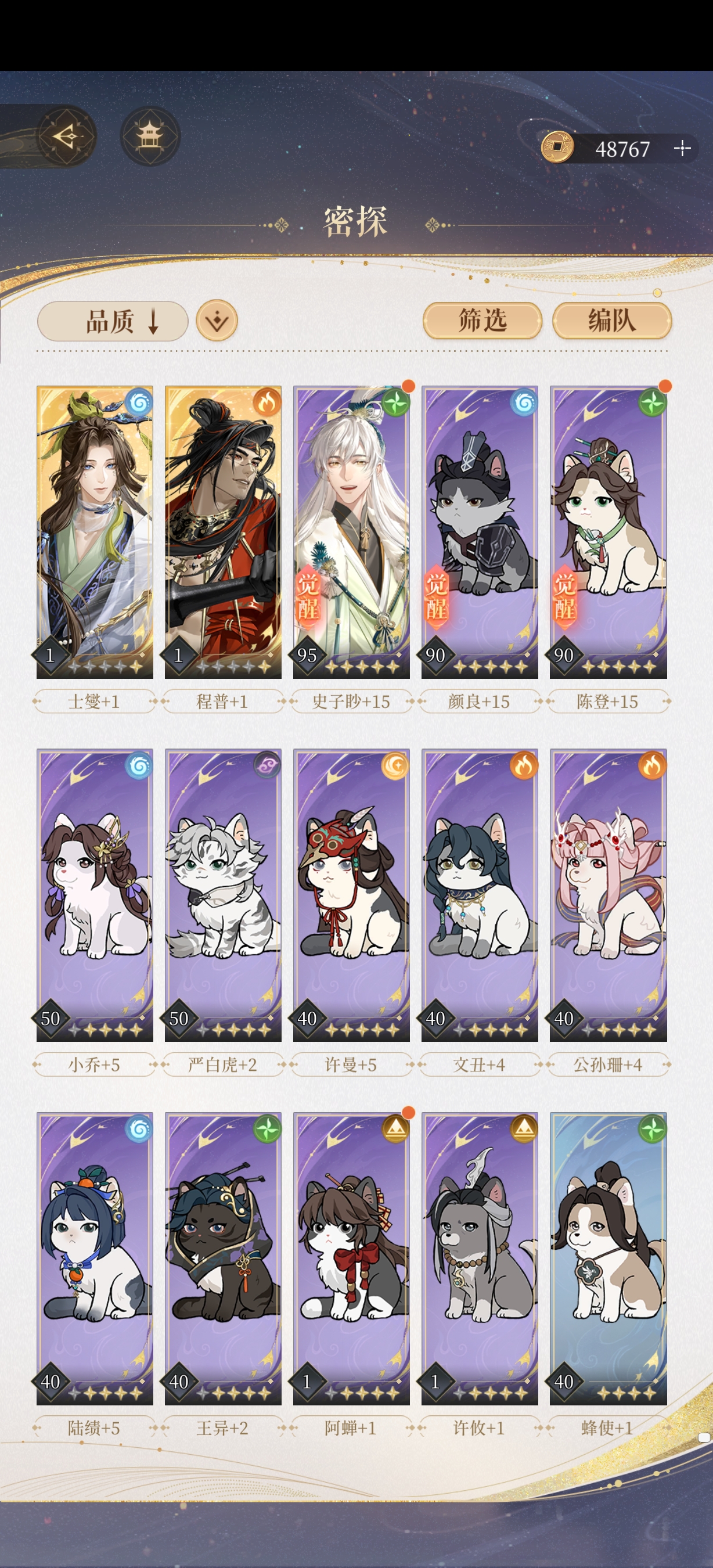Tap the 陈登+15 name label
This screenshot has height=1568, width=713.
[x=608, y=701]
